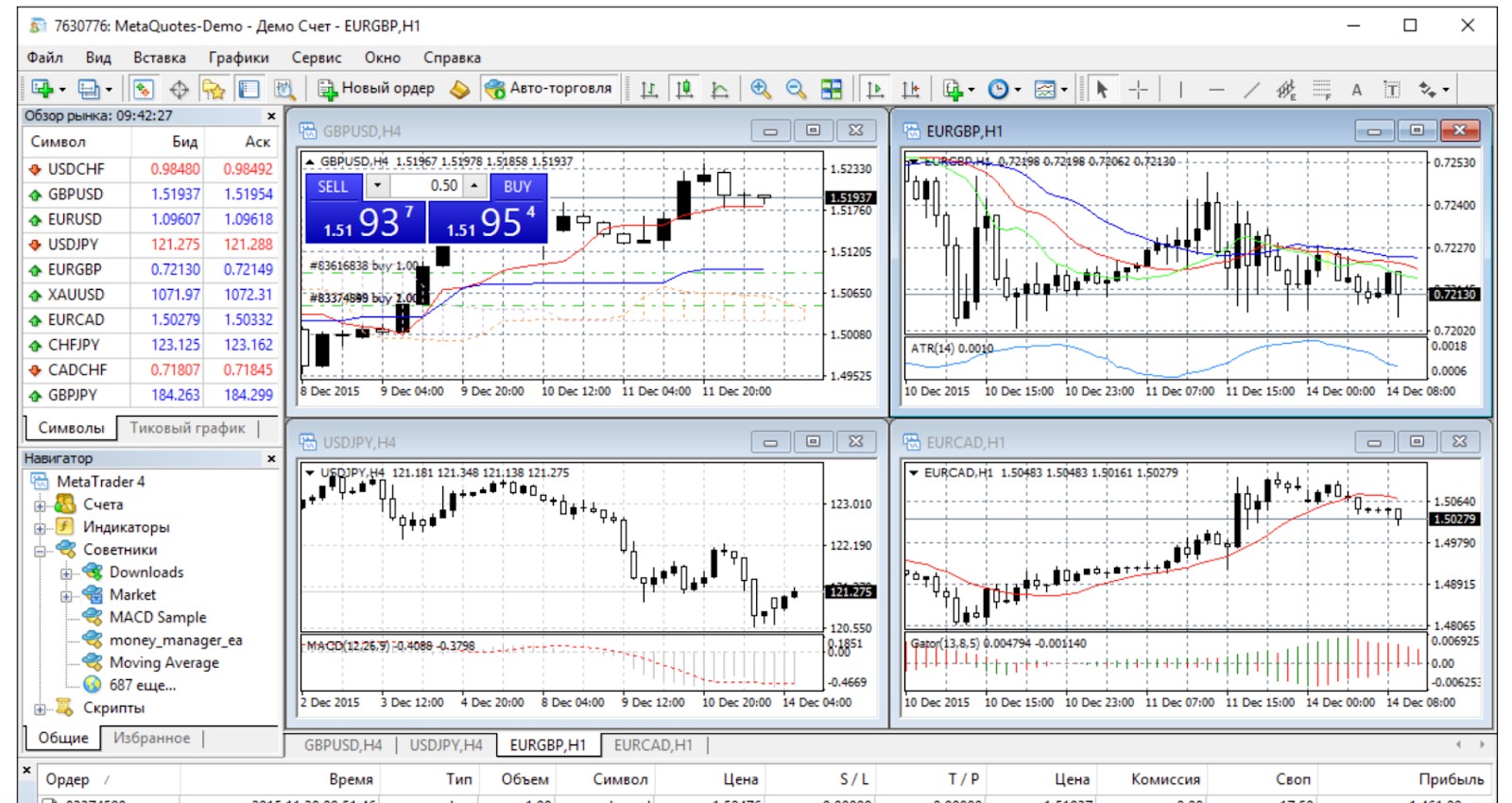Close the Навигатор panel
Viewport: 1512px width, 803px height.
(271, 458)
